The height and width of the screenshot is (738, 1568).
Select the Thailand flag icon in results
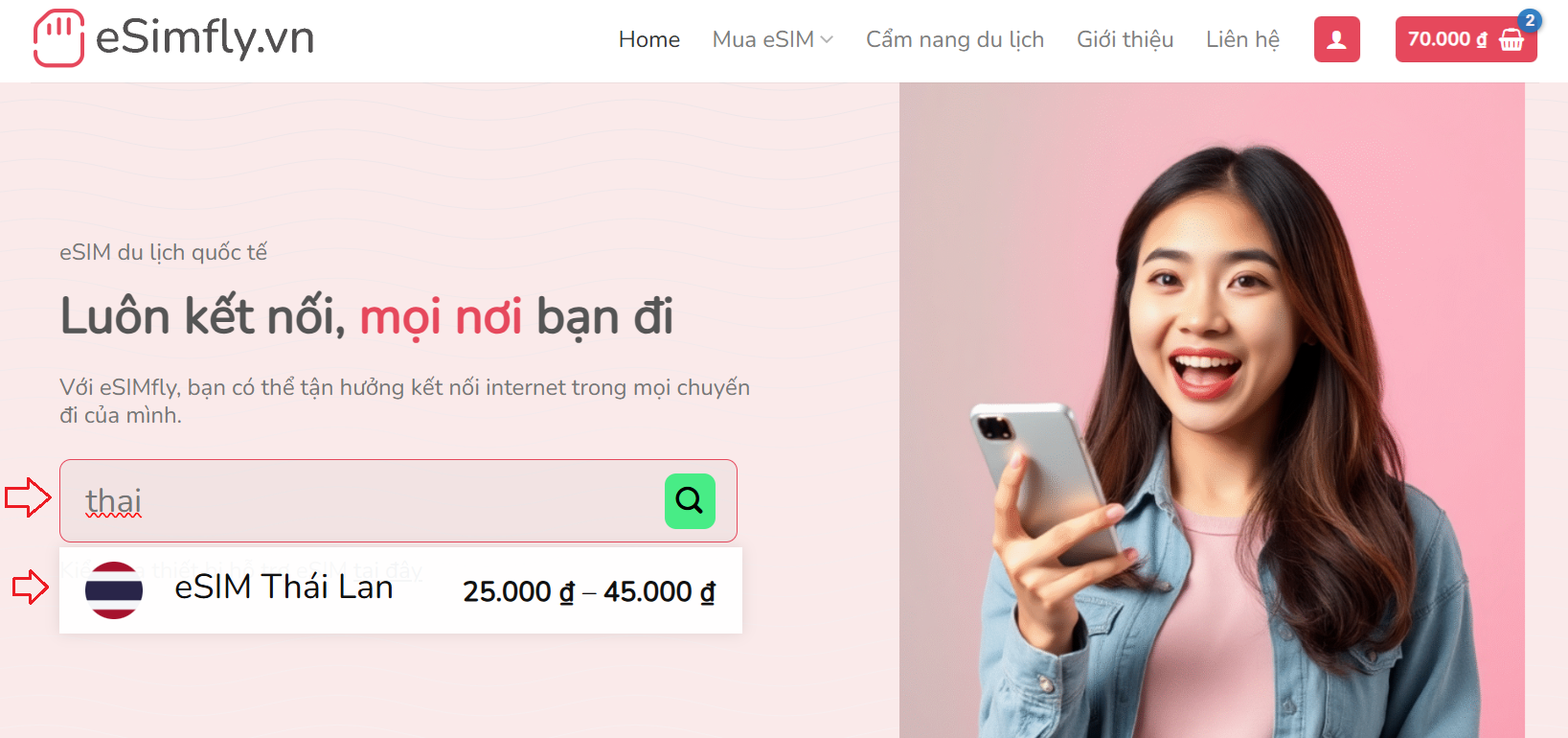tap(114, 590)
